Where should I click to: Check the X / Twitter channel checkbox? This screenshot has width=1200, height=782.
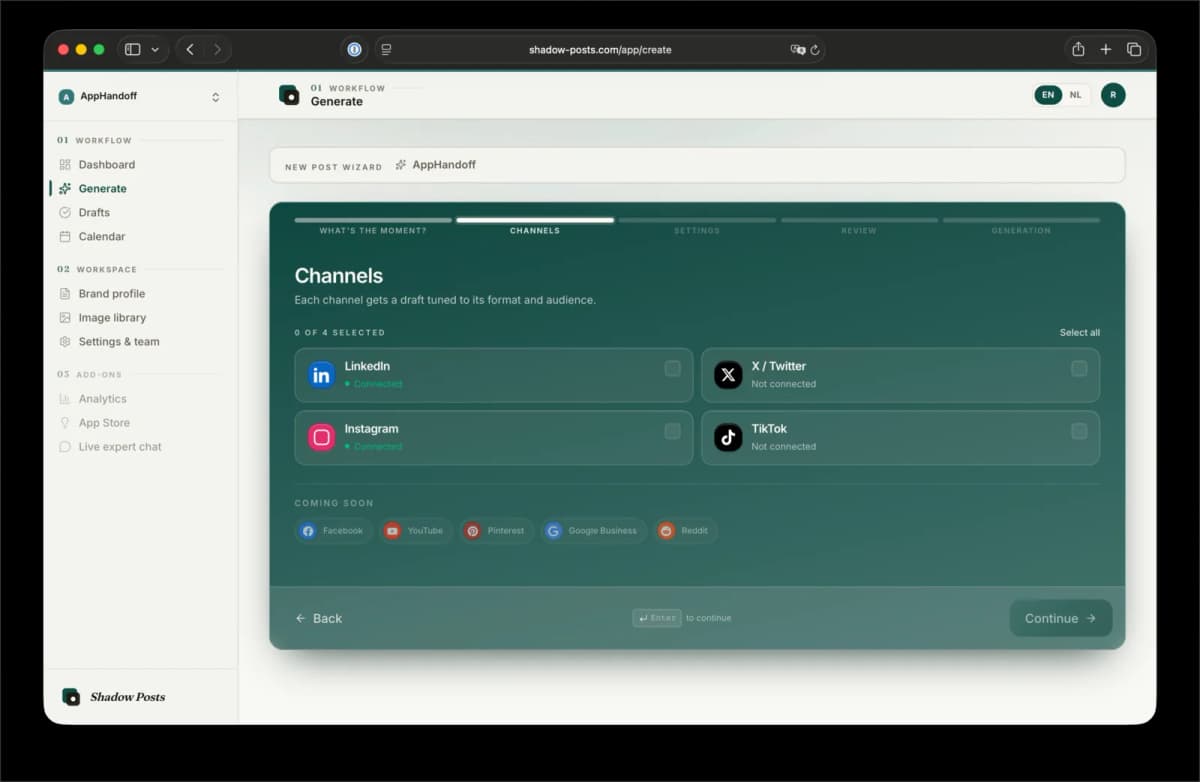(x=1079, y=368)
